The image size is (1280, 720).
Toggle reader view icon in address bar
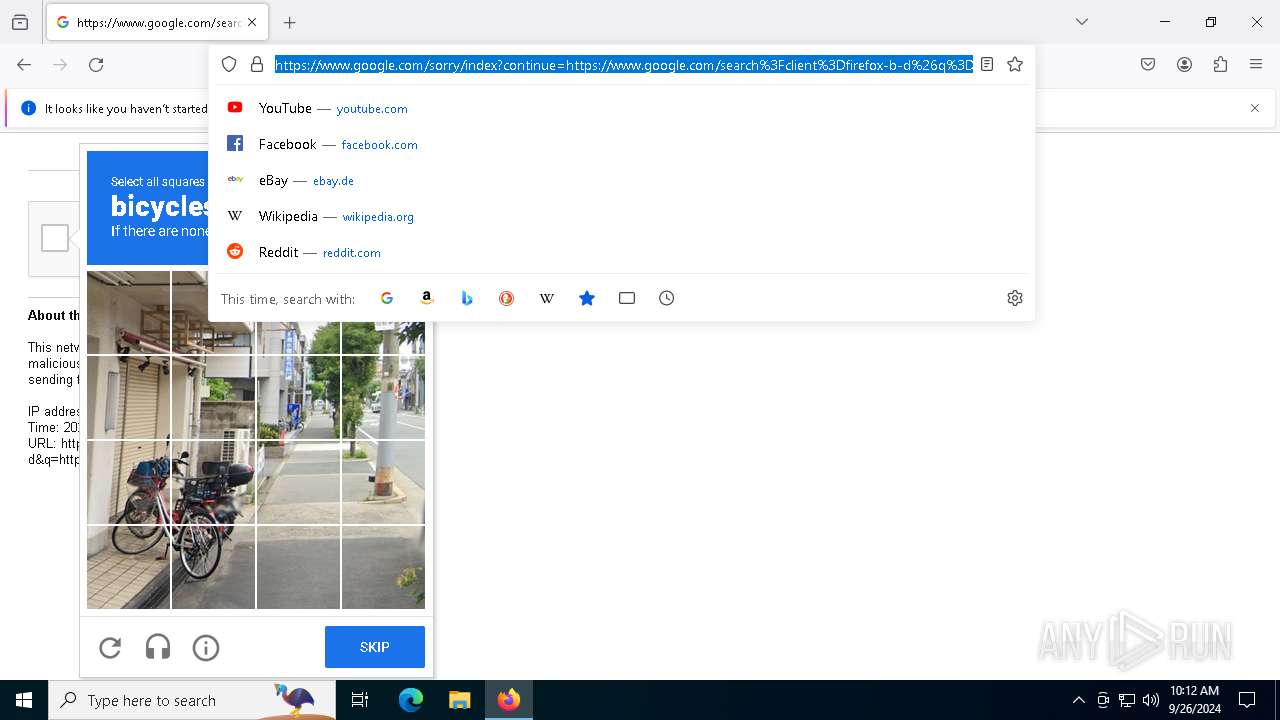[x=987, y=64]
